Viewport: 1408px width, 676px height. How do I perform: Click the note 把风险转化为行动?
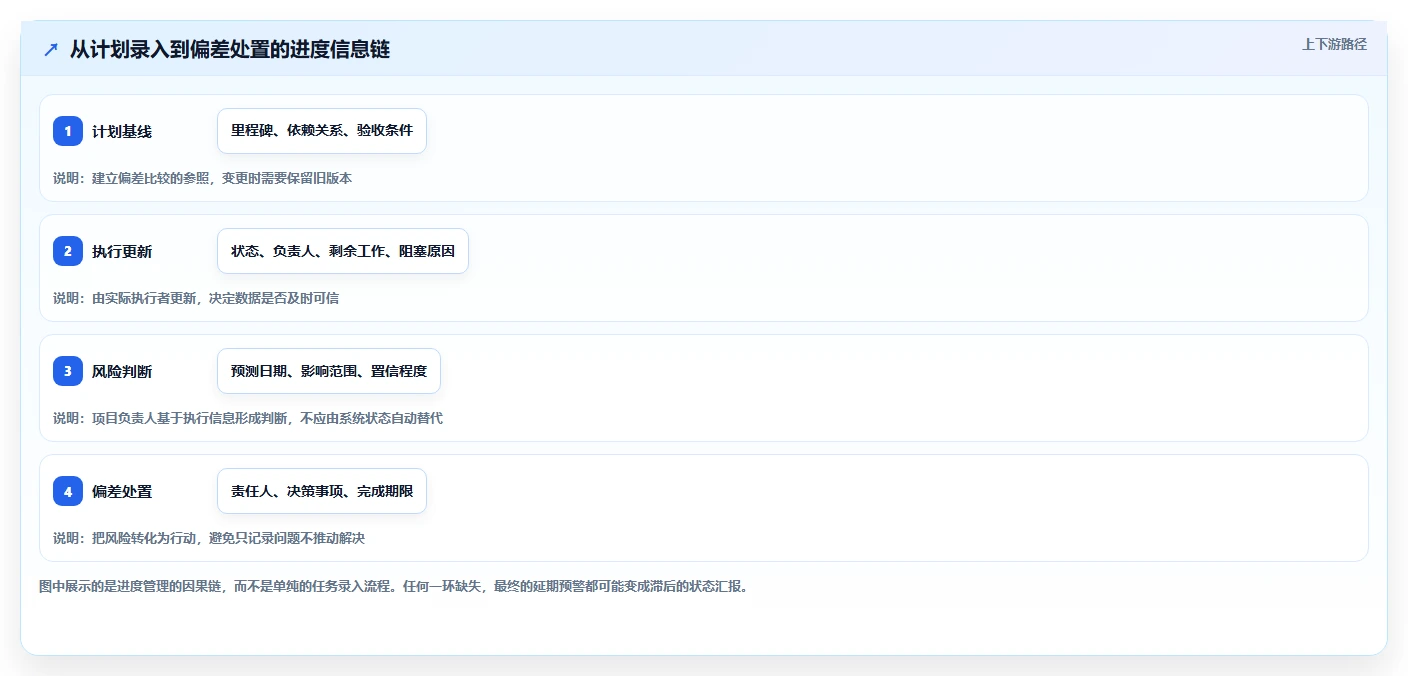(144, 538)
